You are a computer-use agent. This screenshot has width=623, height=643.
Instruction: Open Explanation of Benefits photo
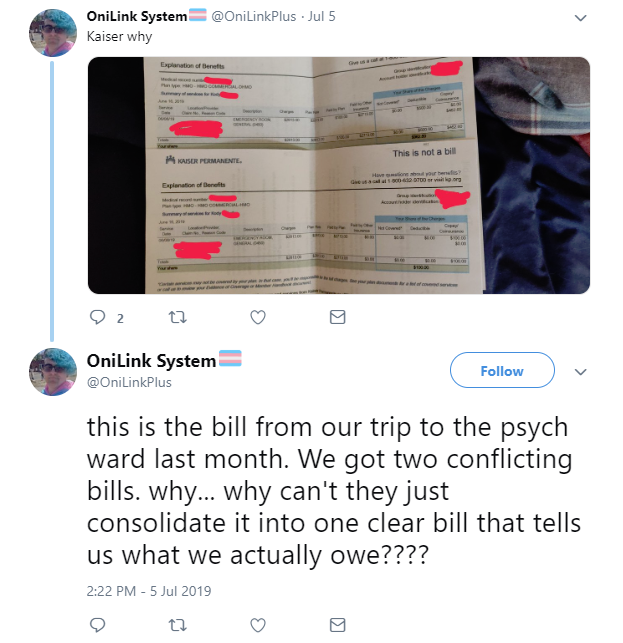tap(339, 175)
